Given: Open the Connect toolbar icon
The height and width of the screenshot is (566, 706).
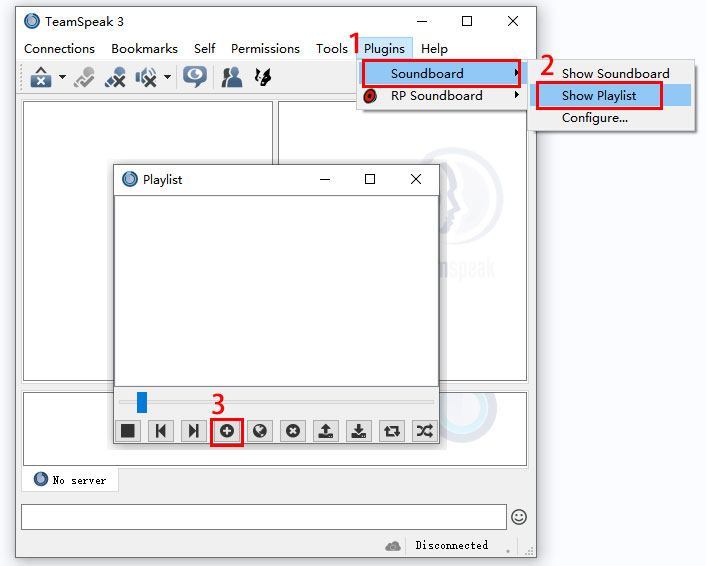Looking at the screenshot, I should click(x=41, y=77).
